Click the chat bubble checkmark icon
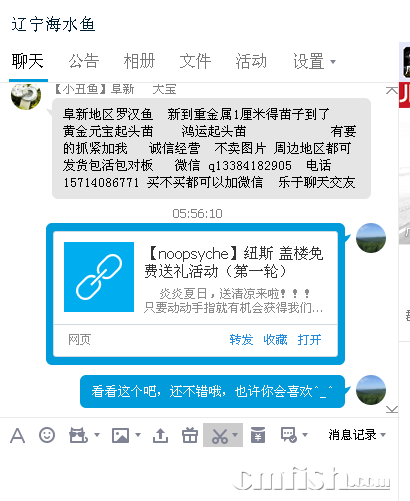The image size is (410, 501). [x=289, y=435]
